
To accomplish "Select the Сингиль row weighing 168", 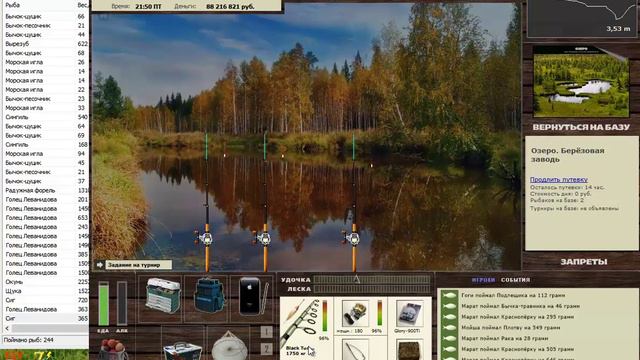I will pyautogui.click(x=46, y=144).
